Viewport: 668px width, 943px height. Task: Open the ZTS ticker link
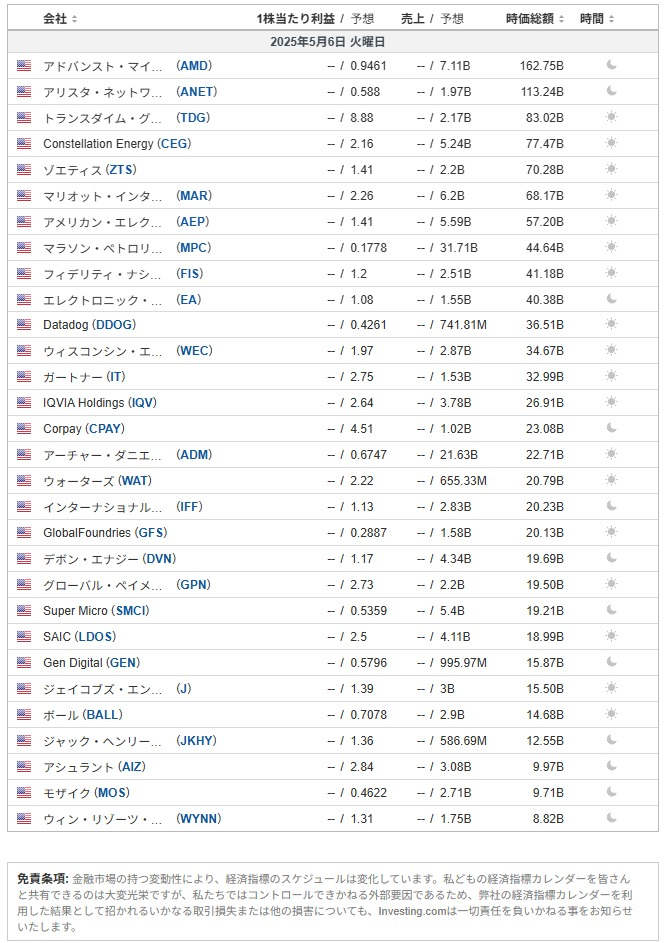click(121, 170)
